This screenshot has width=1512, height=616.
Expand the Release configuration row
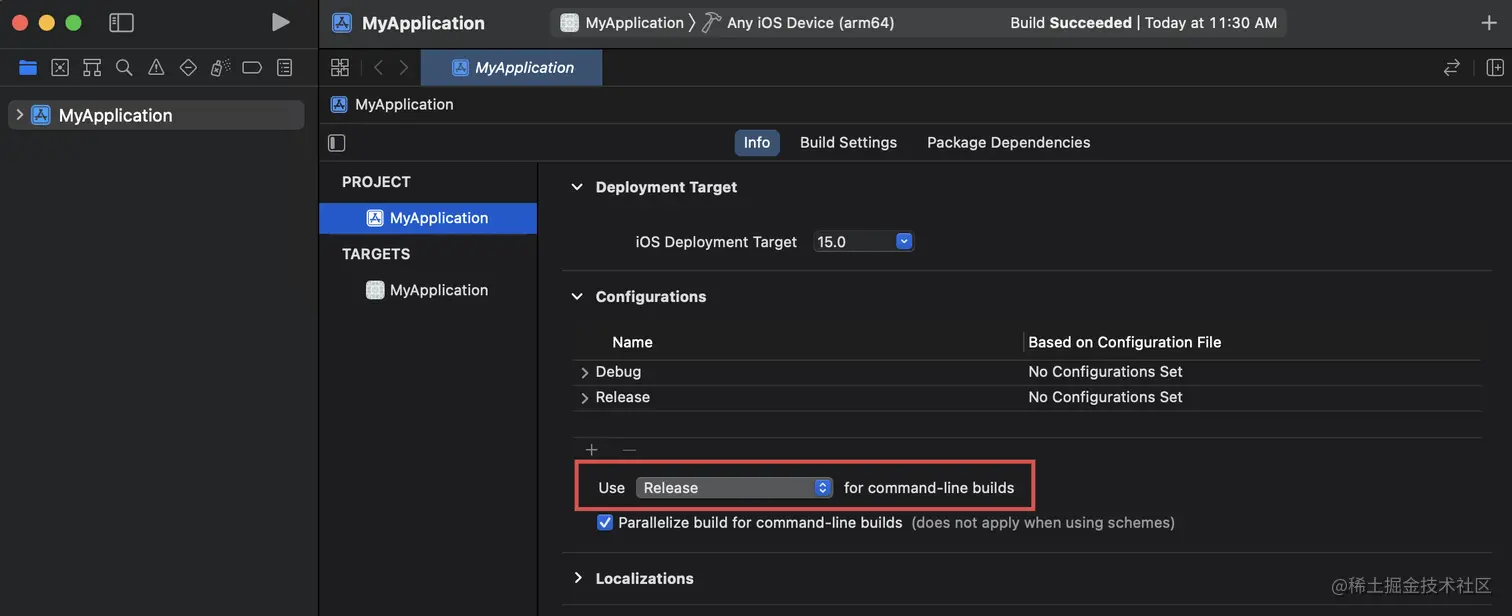[x=585, y=398]
